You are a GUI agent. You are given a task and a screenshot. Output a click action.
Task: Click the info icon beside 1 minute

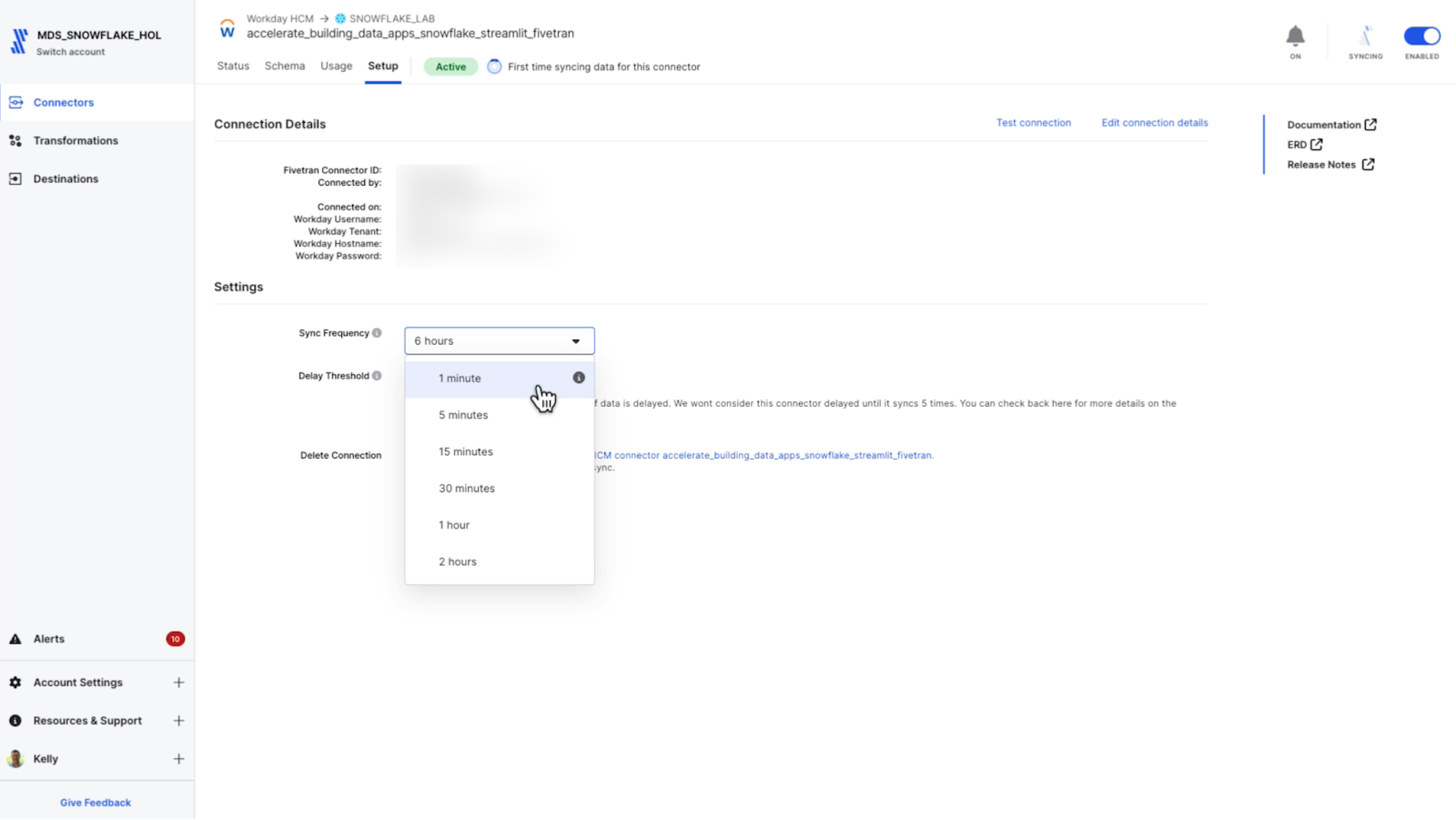point(579,378)
